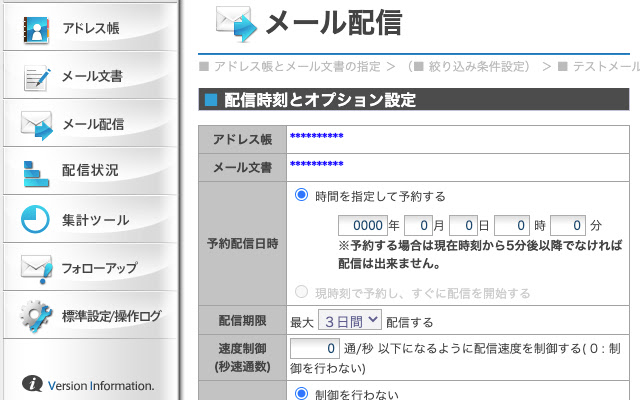Select 制御を行わない radio button

click(x=302, y=393)
